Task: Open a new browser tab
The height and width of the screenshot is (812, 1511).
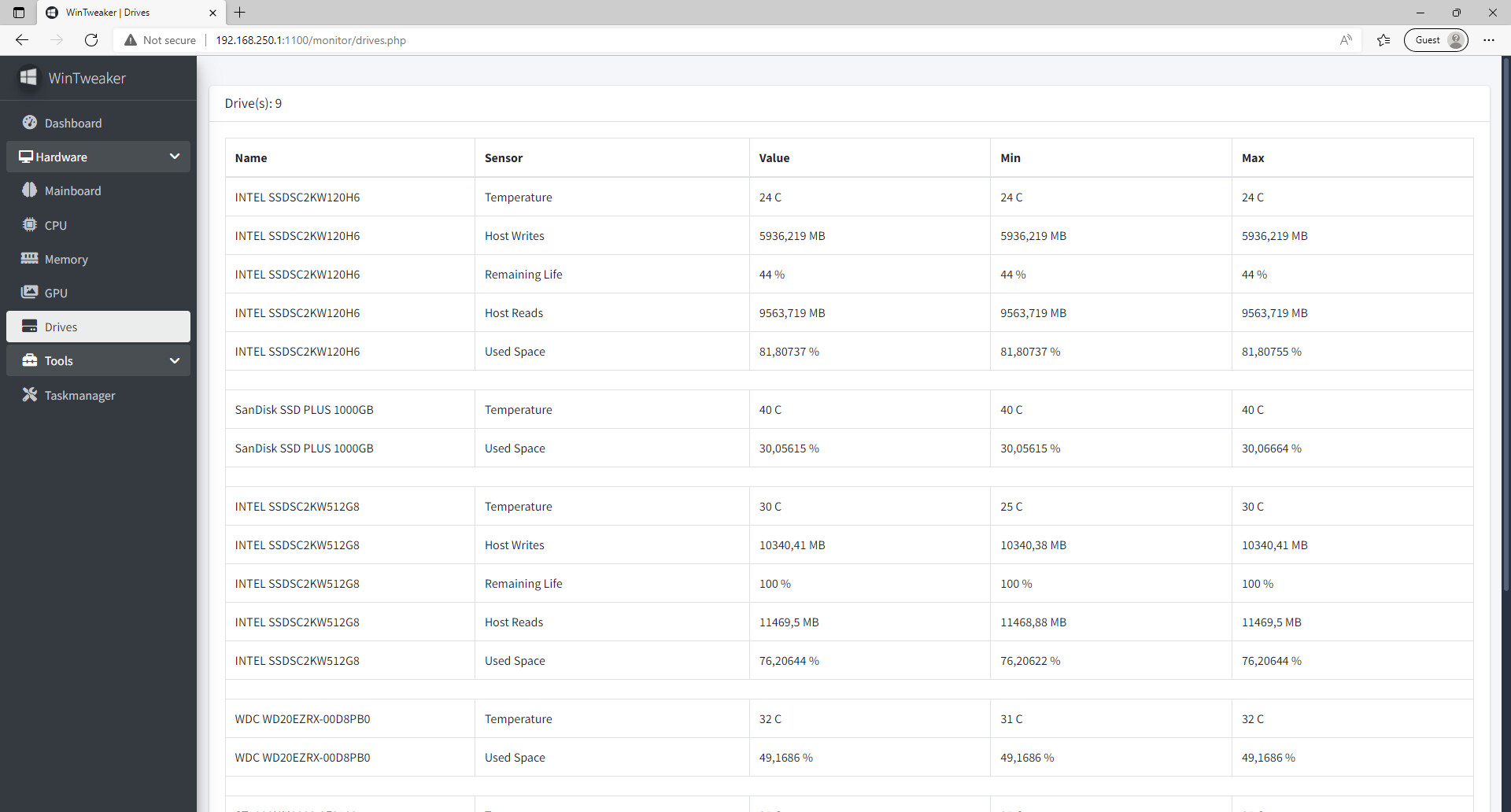Action: (240, 13)
